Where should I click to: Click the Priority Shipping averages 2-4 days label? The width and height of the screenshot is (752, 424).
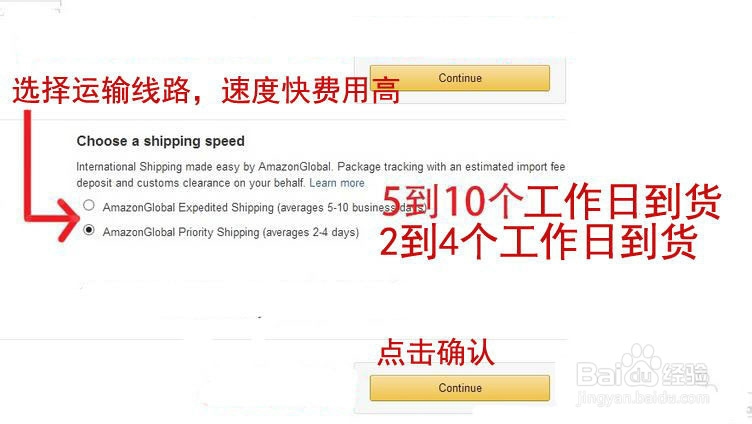click(231, 232)
